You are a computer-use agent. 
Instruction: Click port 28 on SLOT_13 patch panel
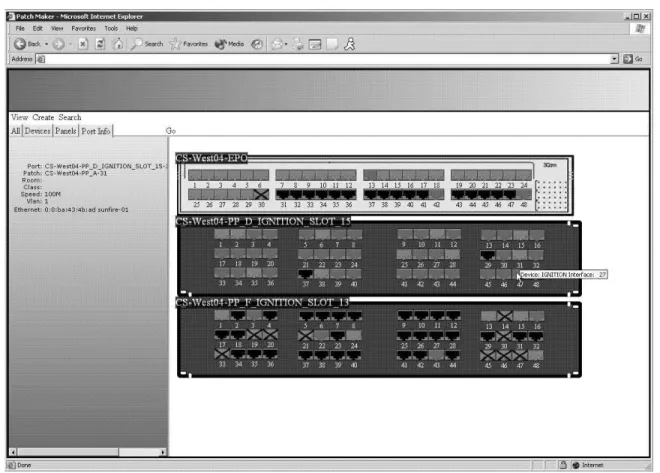[x=452, y=335]
